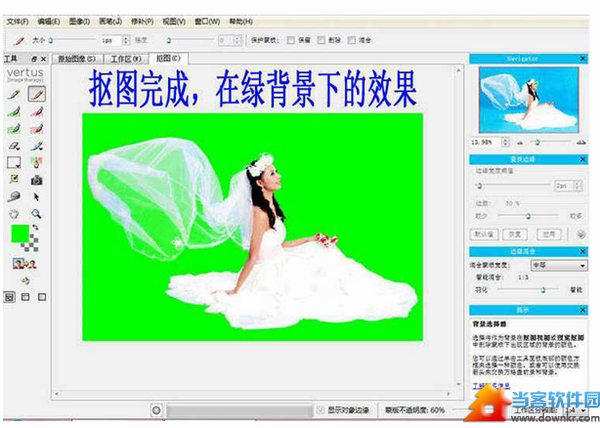This screenshot has height=428, width=600.
Task: Open the 帮助(H) menu
Action: coord(241,22)
